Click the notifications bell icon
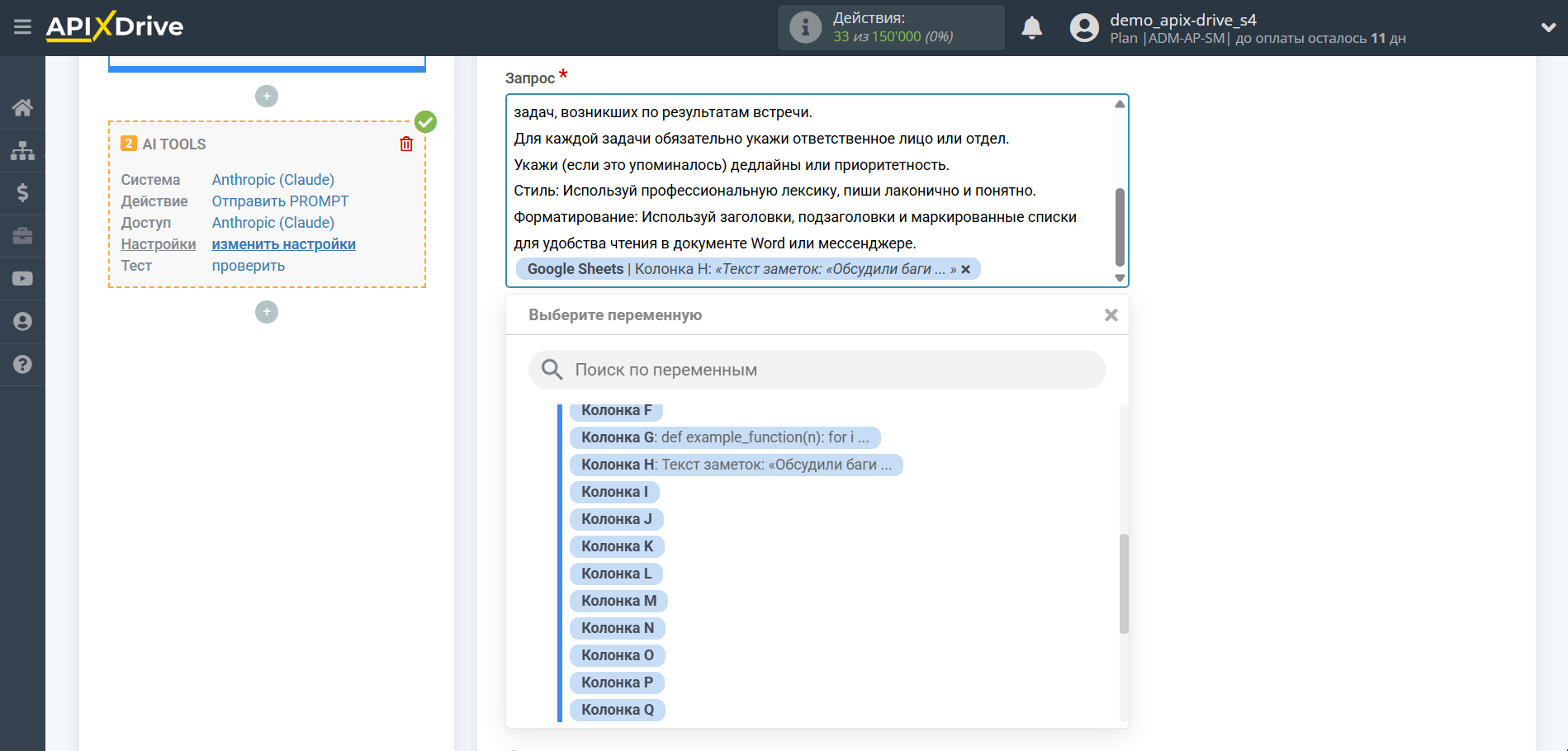Screen dimensions: 1568x751 click(x=1031, y=28)
